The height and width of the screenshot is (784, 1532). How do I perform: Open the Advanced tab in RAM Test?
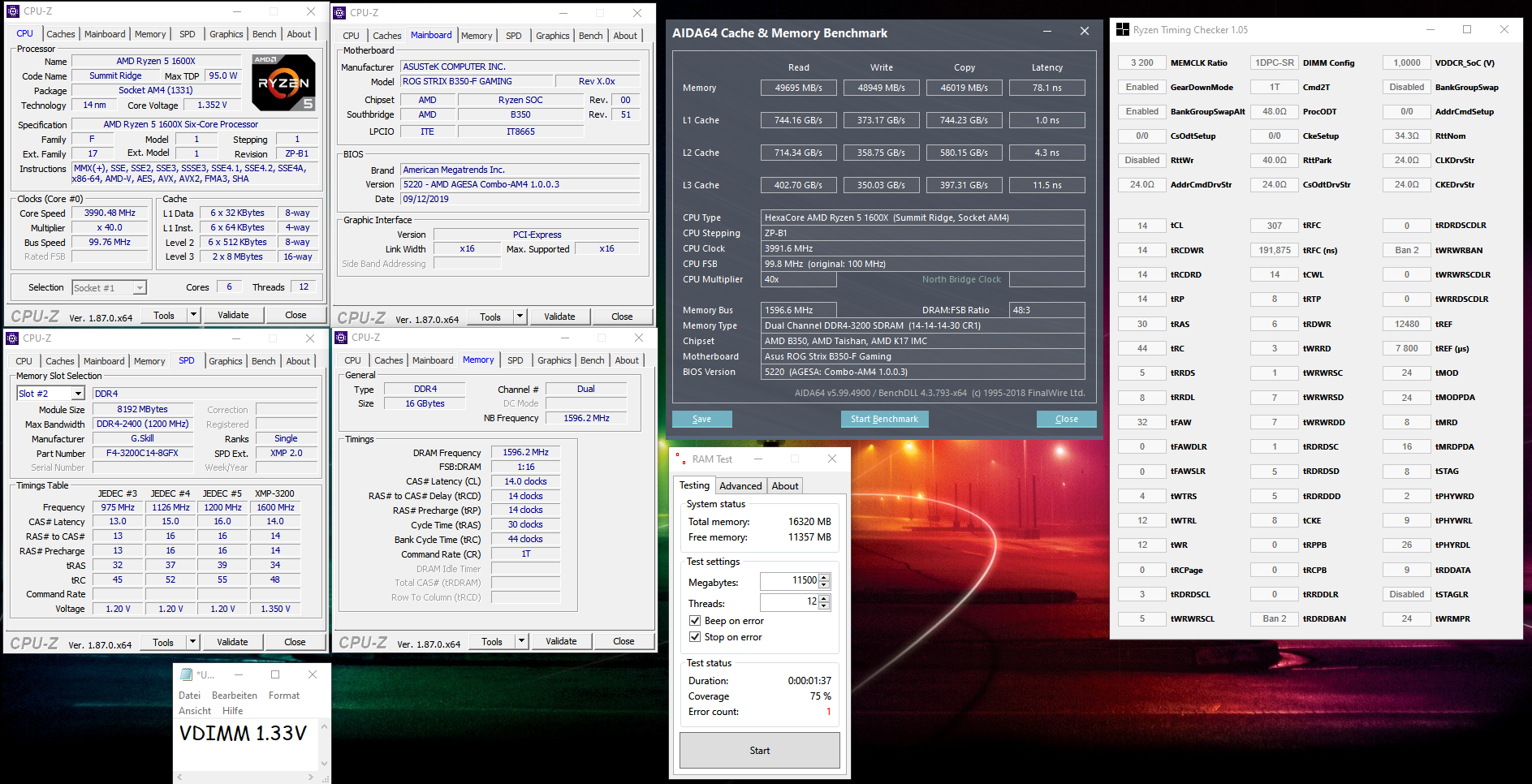click(x=740, y=486)
